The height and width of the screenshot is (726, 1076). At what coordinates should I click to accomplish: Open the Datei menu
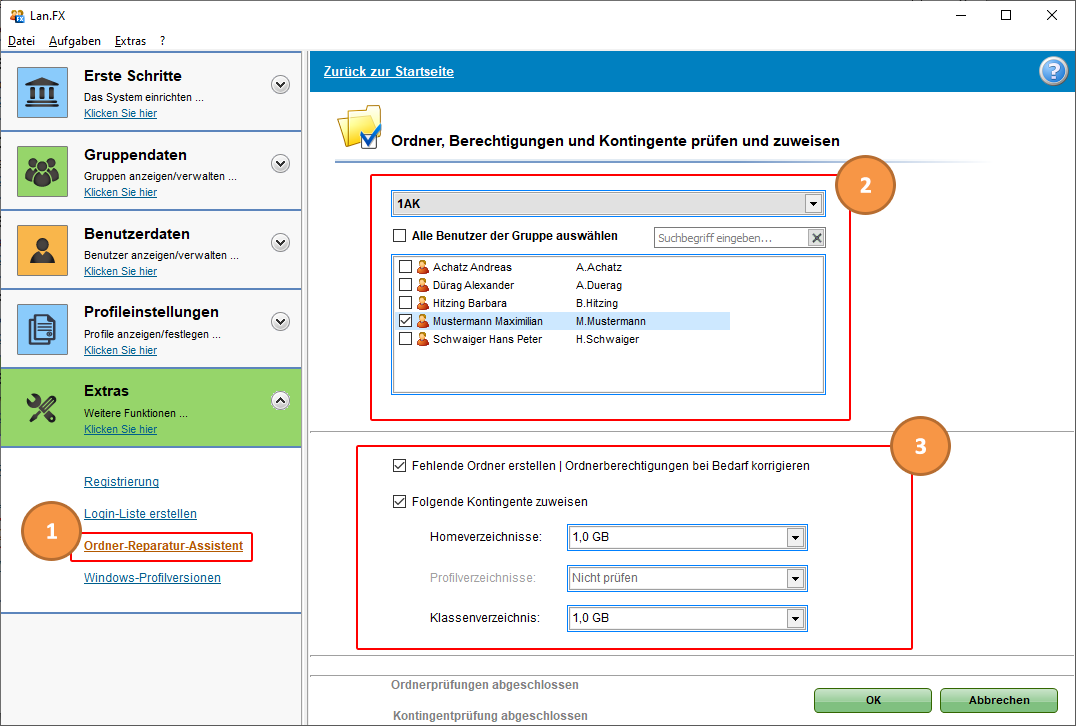tap(21, 41)
